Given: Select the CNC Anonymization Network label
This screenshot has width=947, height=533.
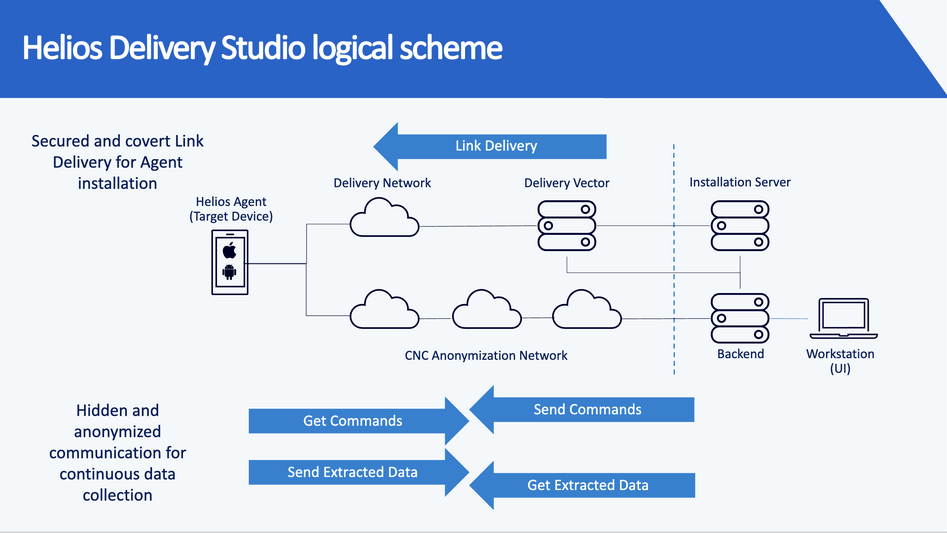Looking at the screenshot, I should [486, 355].
